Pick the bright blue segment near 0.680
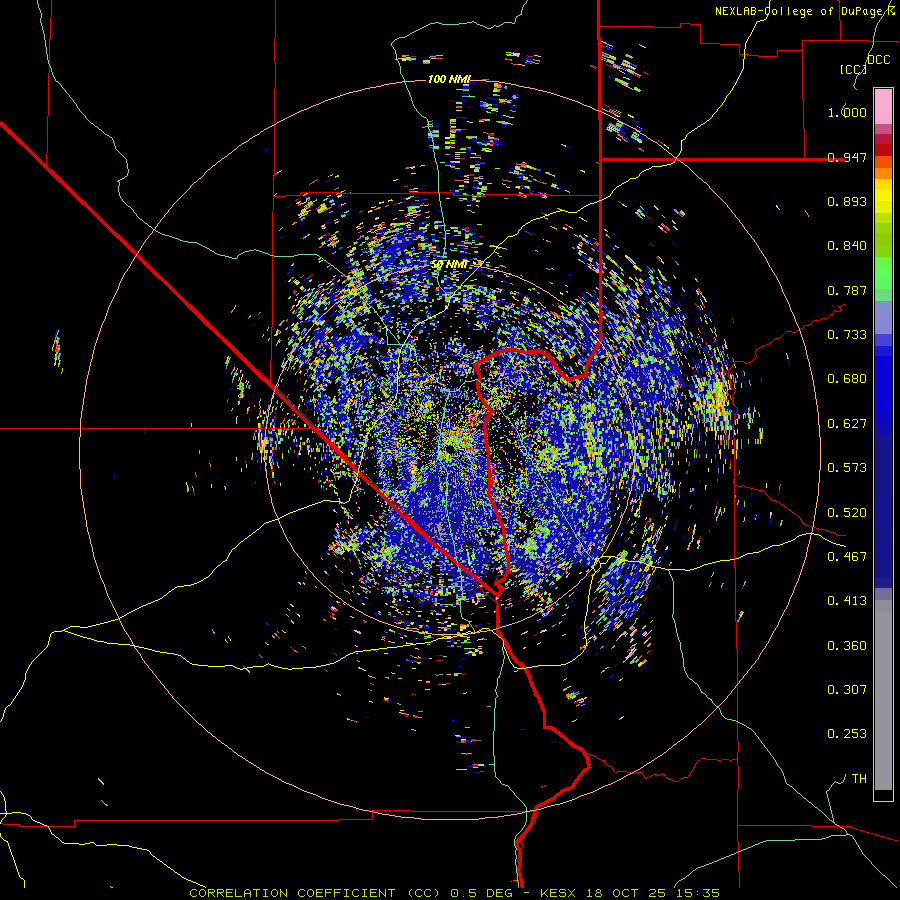Screen dimensions: 900x900 [x=883, y=385]
